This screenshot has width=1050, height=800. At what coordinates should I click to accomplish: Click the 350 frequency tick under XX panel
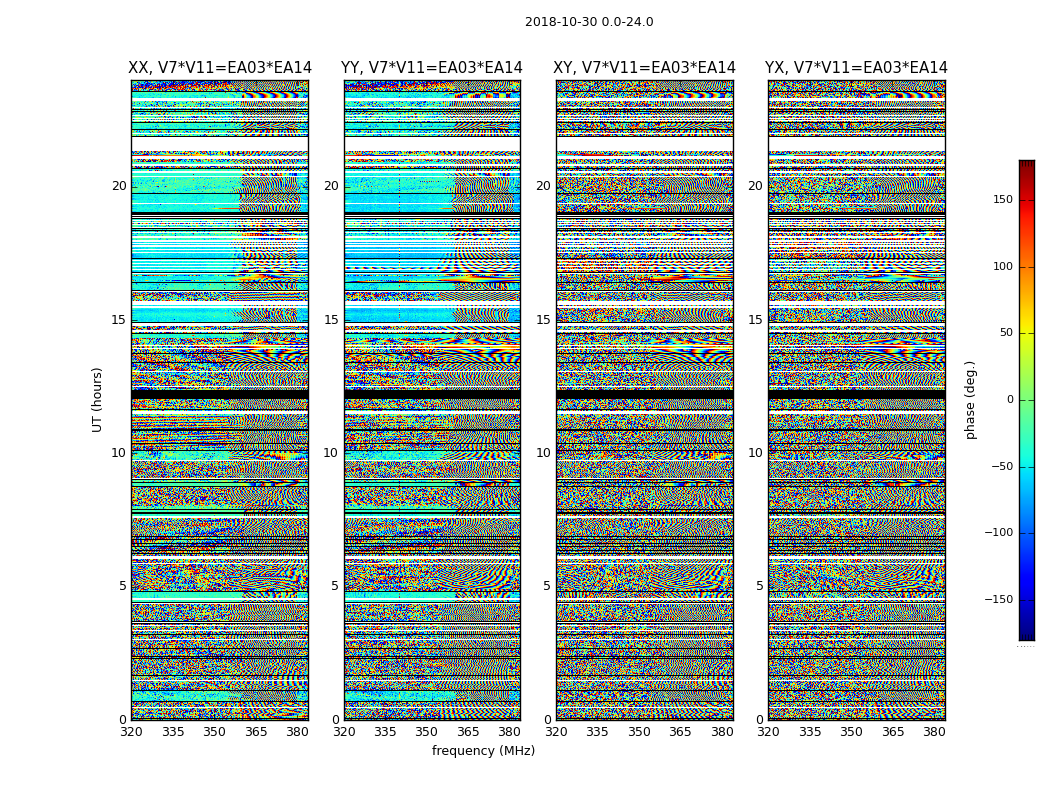[214, 732]
